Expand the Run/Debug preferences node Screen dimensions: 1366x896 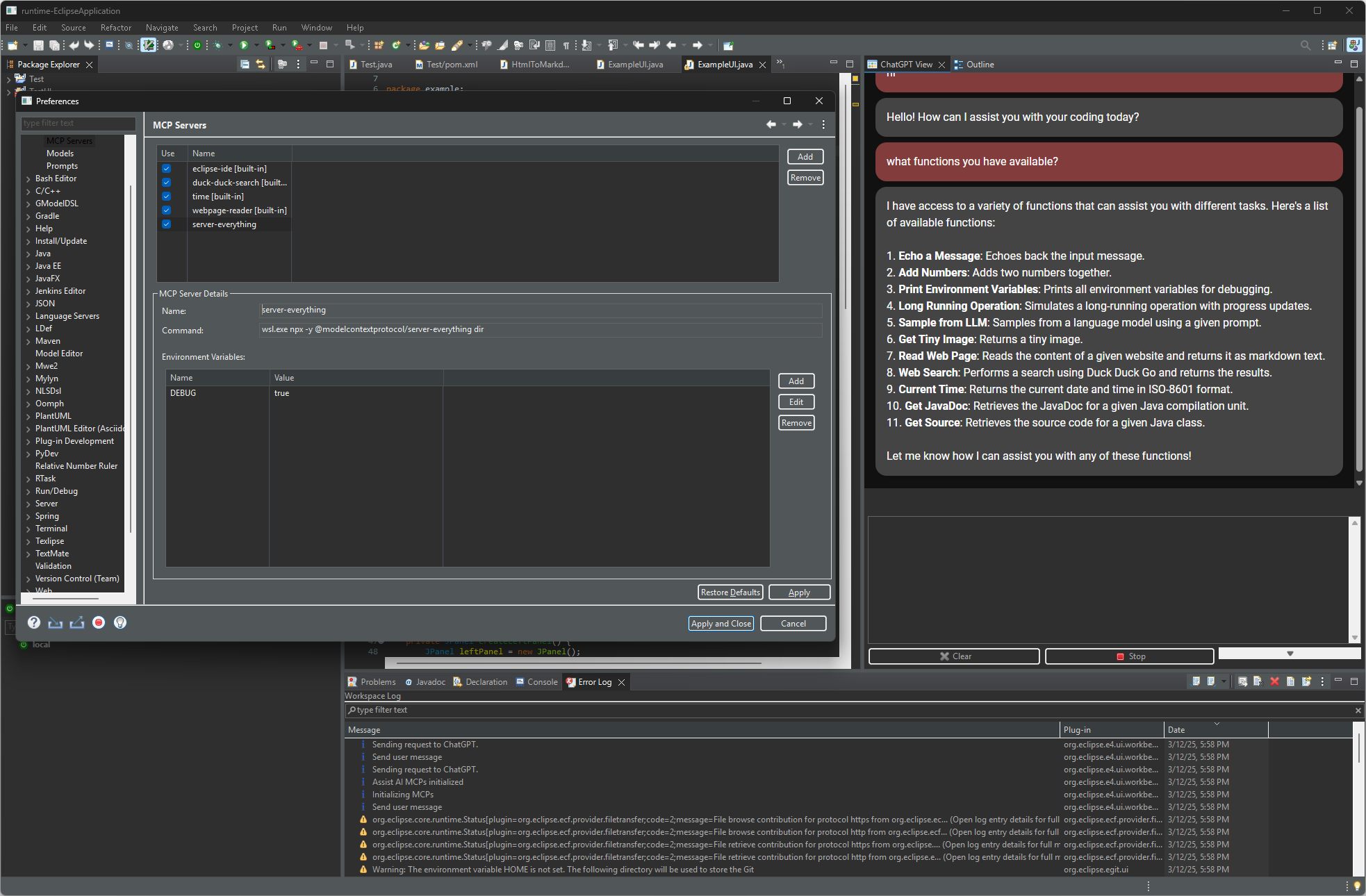[28, 491]
